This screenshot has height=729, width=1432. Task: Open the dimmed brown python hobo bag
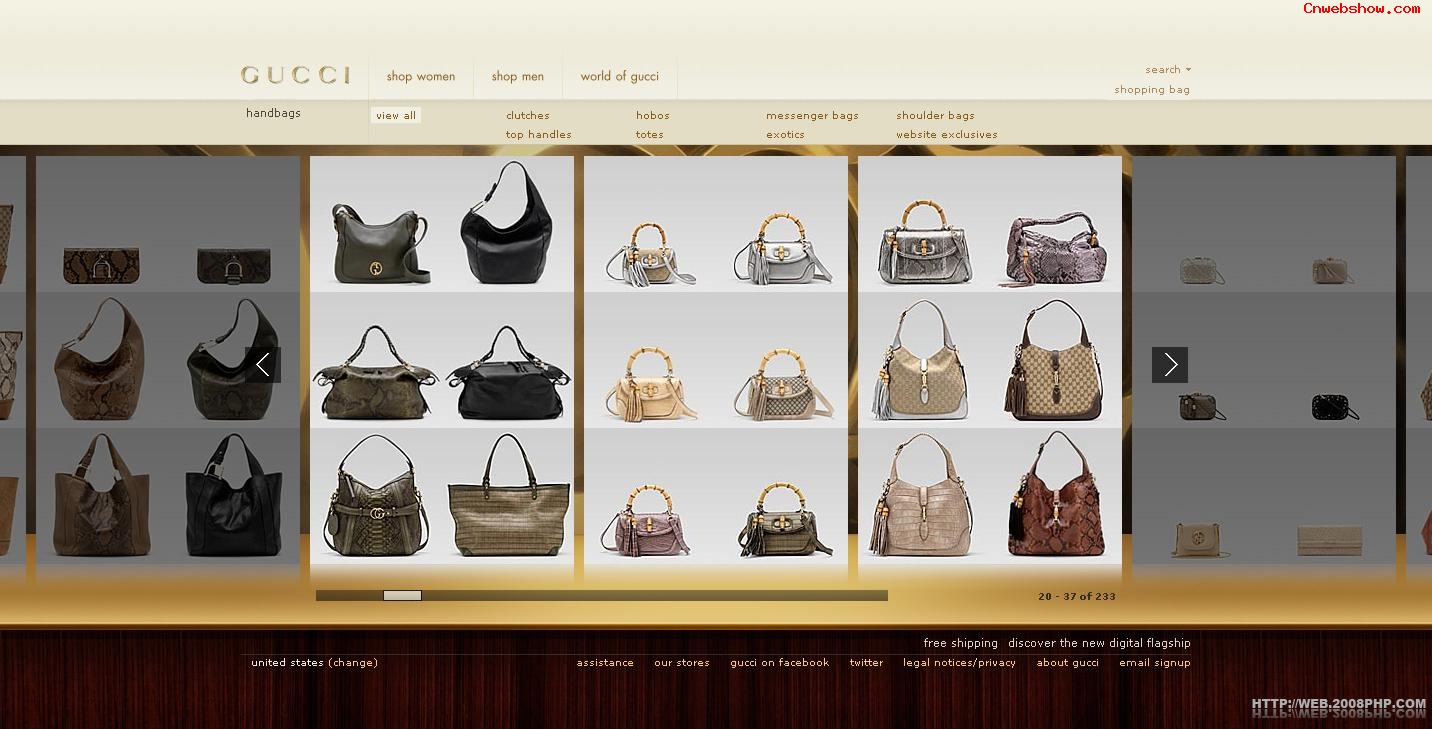pos(100,360)
